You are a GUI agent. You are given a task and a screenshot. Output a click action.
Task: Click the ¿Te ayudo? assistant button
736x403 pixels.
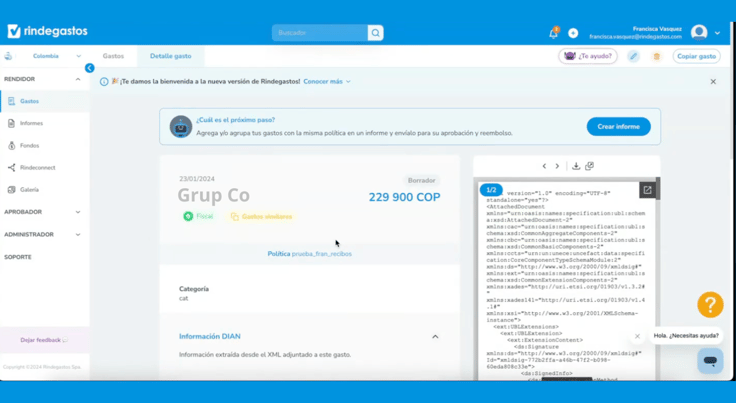click(x=588, y=56)
